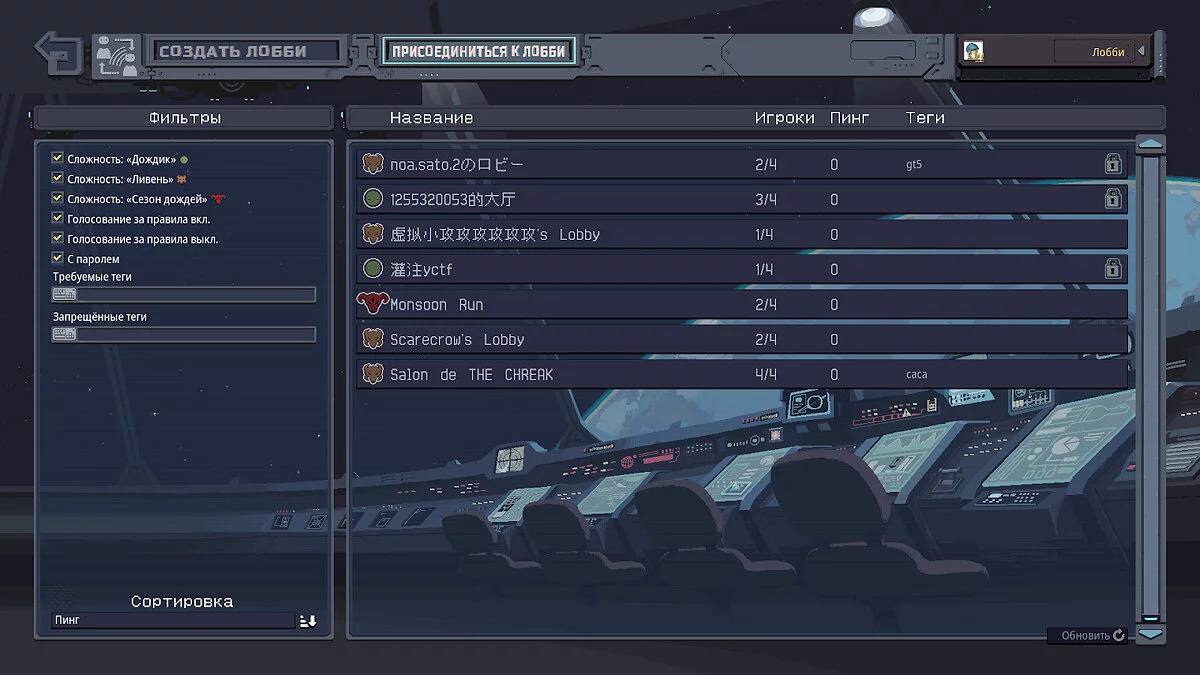Click the back arrow icon

(x=59, y=53)
